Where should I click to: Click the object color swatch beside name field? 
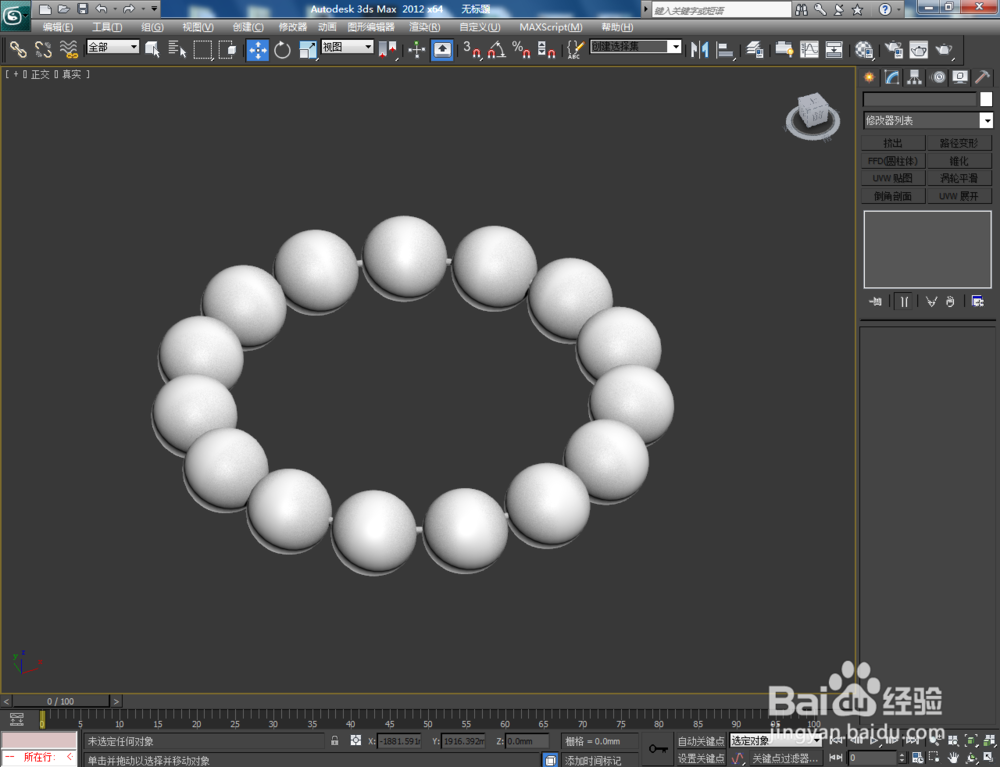[x=984, y=98]
